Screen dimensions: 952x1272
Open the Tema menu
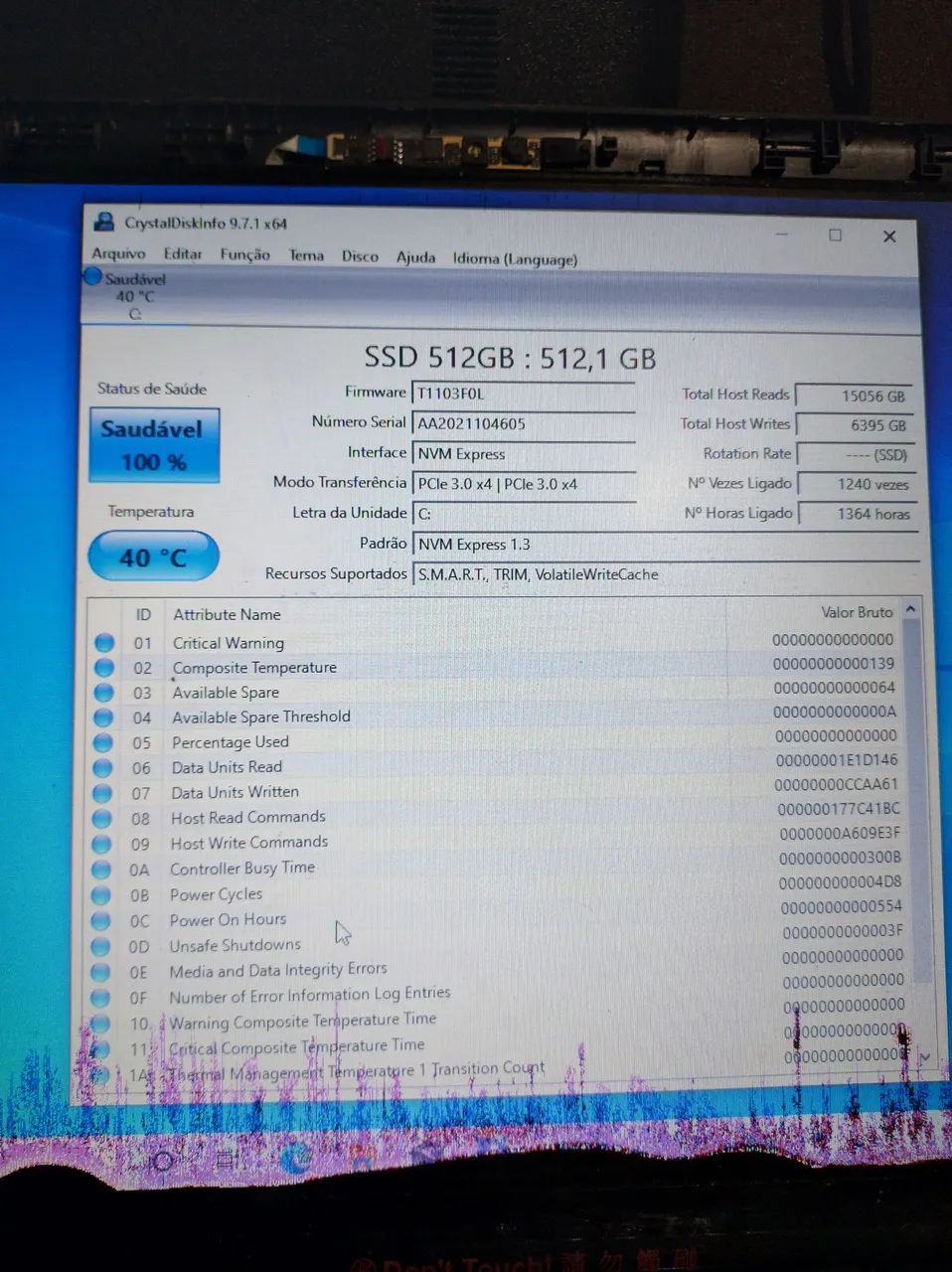coord(306,255)
